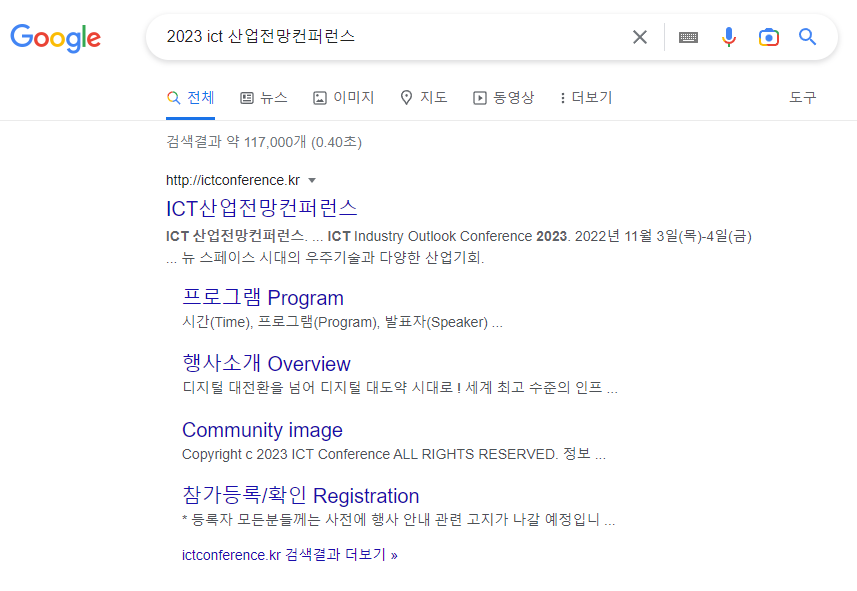Click the map pin icon beside 지도
The width and height of the screenshot is (857, 591).
coord(406,97)
